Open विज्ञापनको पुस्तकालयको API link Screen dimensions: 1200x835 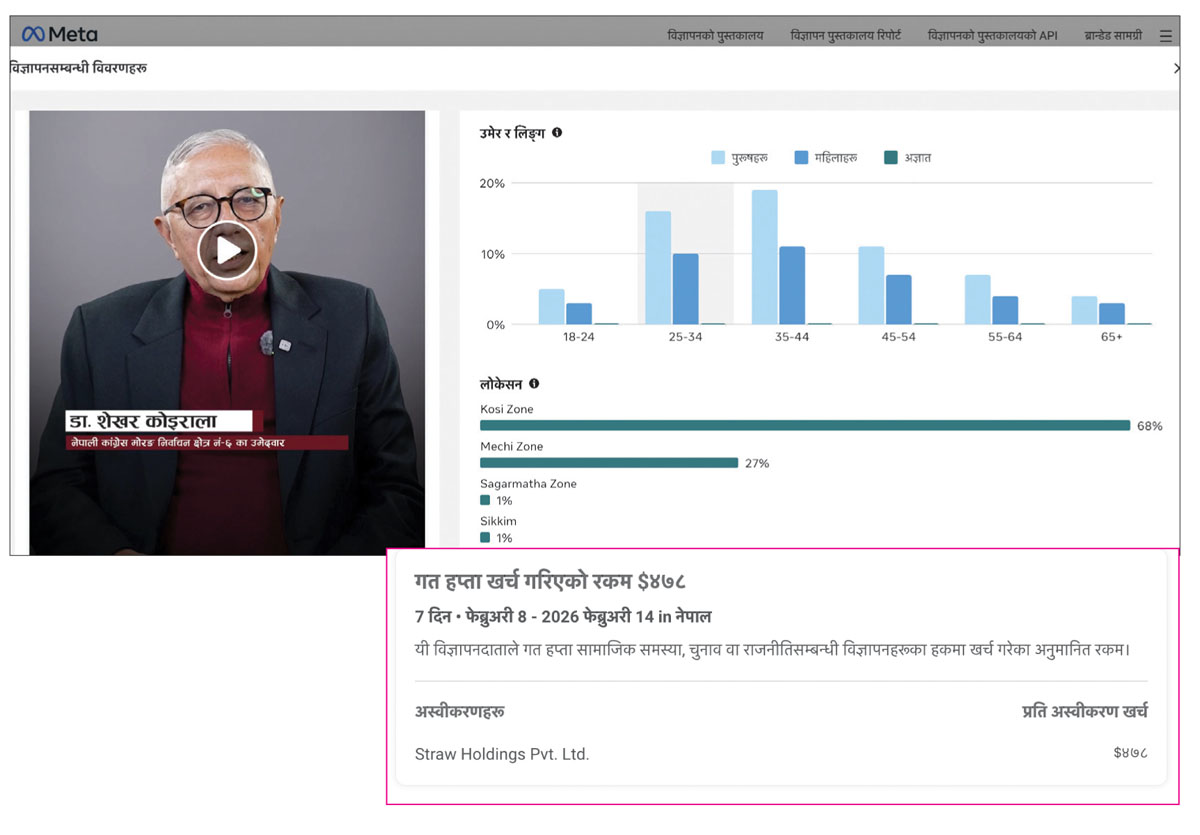pos(992,36)
